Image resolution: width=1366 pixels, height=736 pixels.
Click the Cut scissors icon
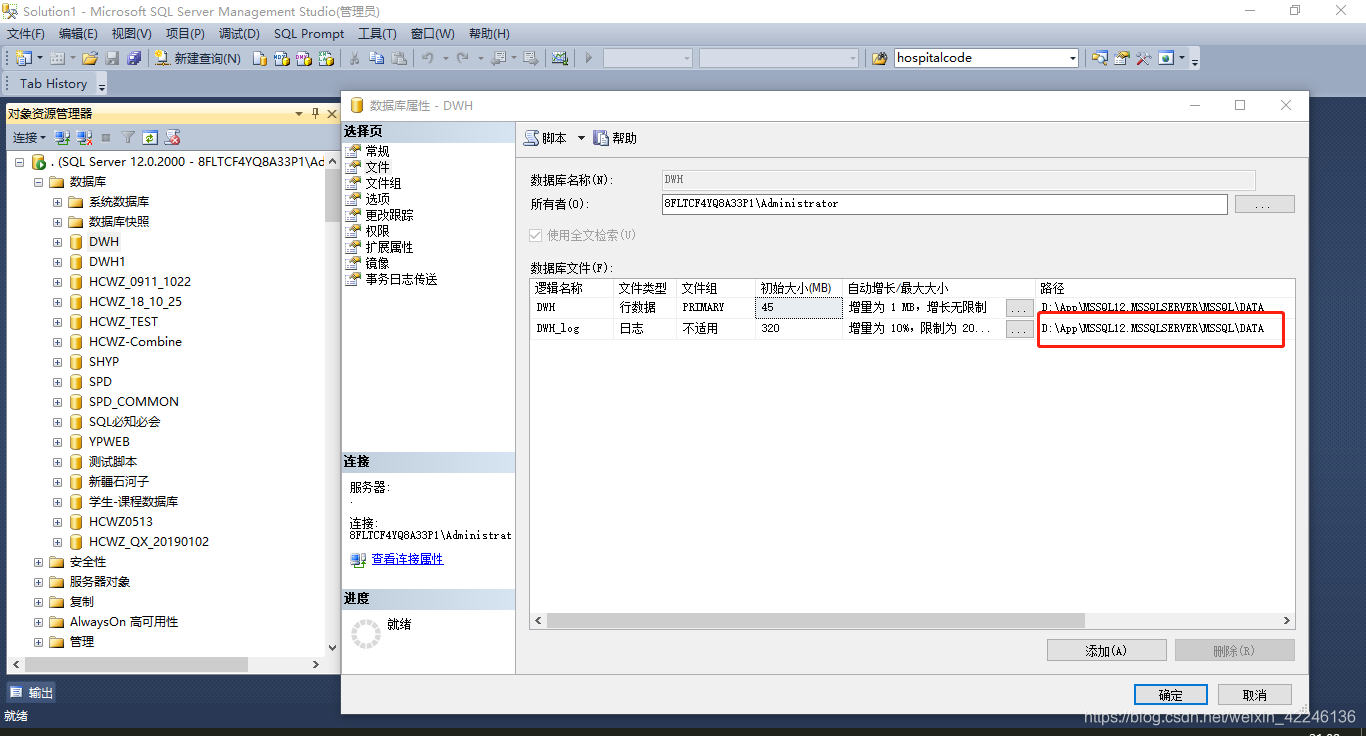click(354, 58)
